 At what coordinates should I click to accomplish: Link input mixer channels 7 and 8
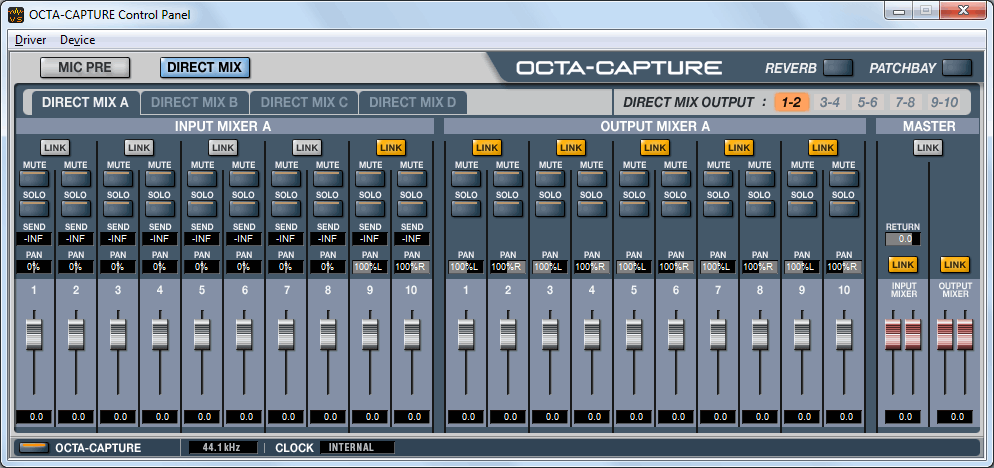pos(307,148)
